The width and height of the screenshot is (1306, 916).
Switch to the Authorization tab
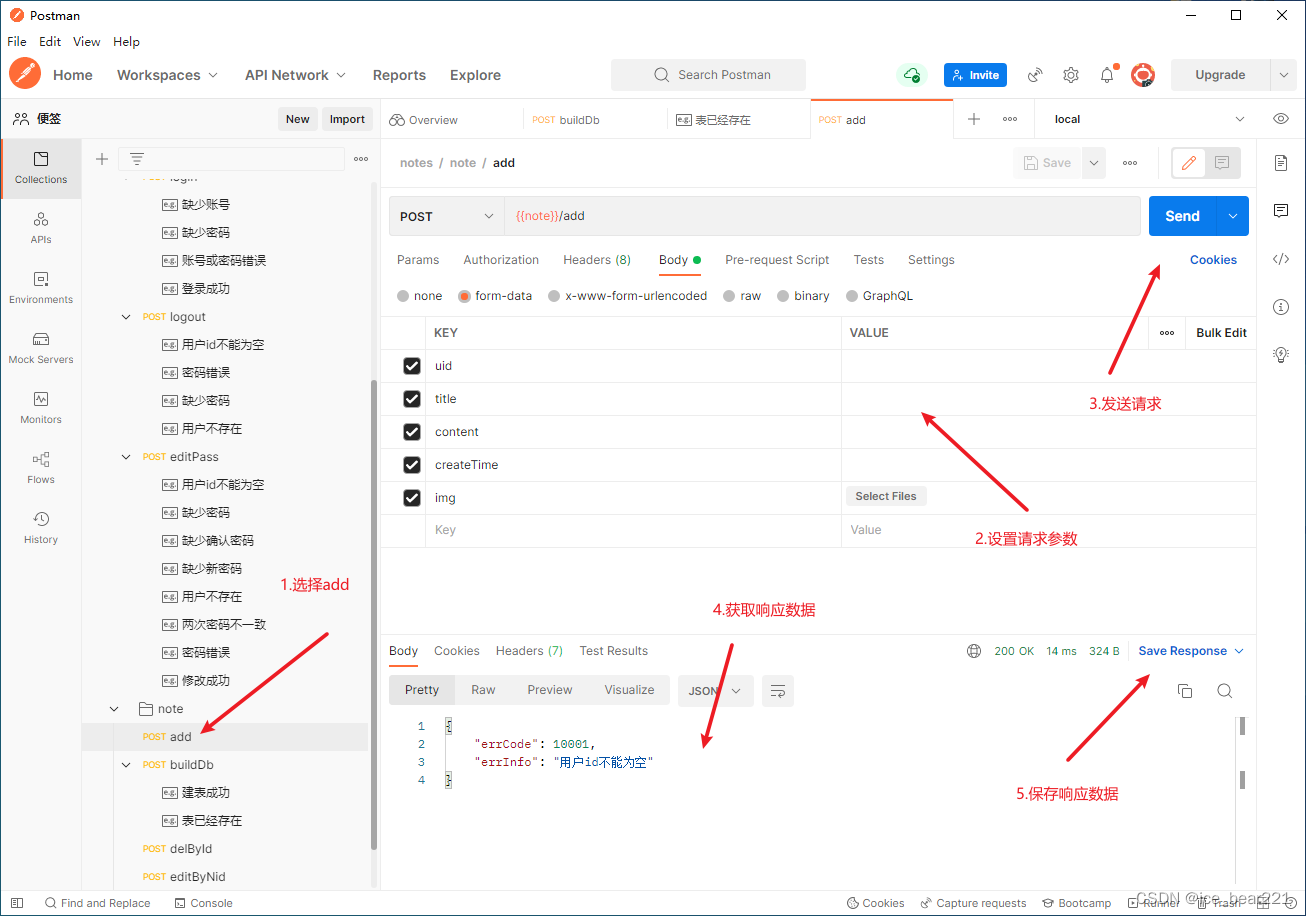(x=501, y=260)
